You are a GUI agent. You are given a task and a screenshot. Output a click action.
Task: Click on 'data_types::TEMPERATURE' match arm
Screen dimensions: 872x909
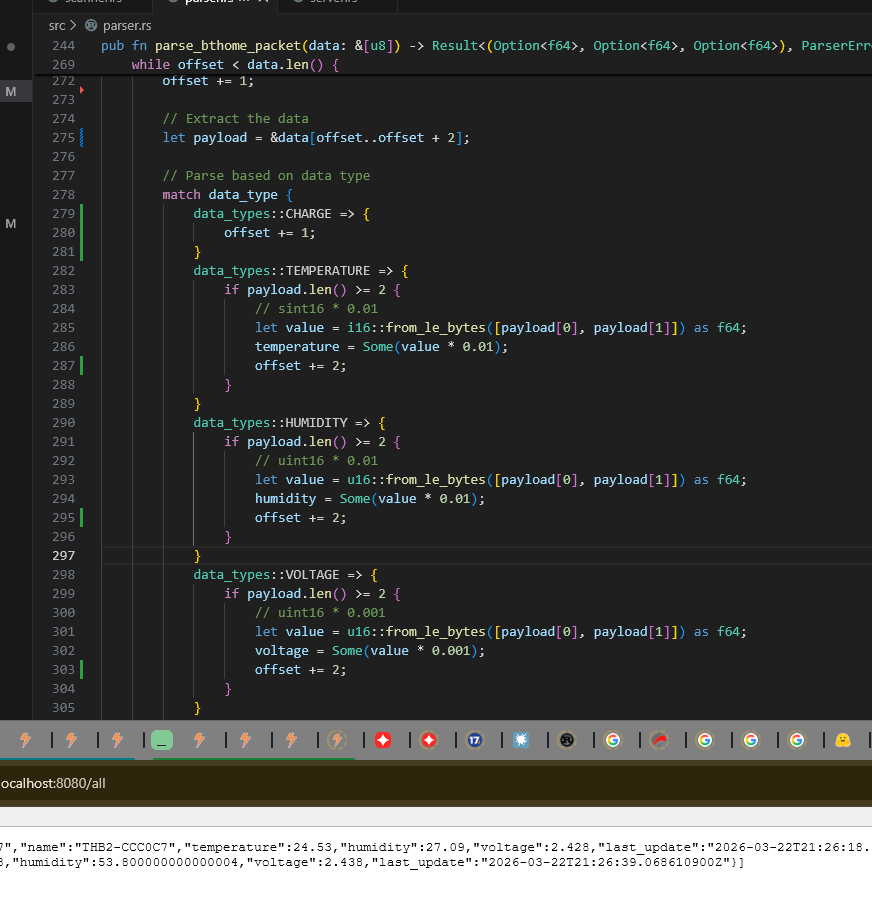click(281, 270)
